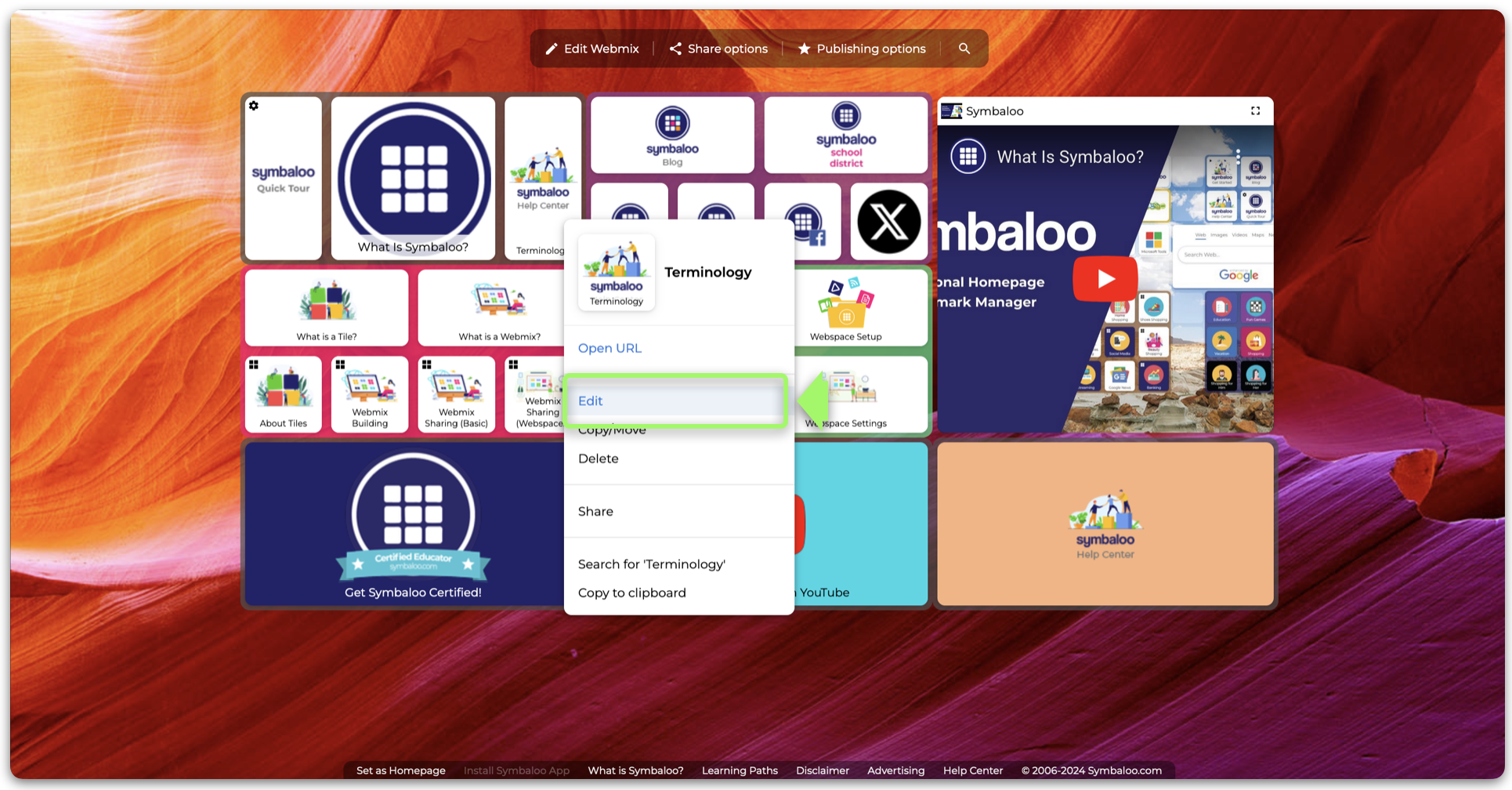The height and width of the screenshot is (790, 1512).
Task: Open the webmix settings gear icon
Action: pos(254,106)
